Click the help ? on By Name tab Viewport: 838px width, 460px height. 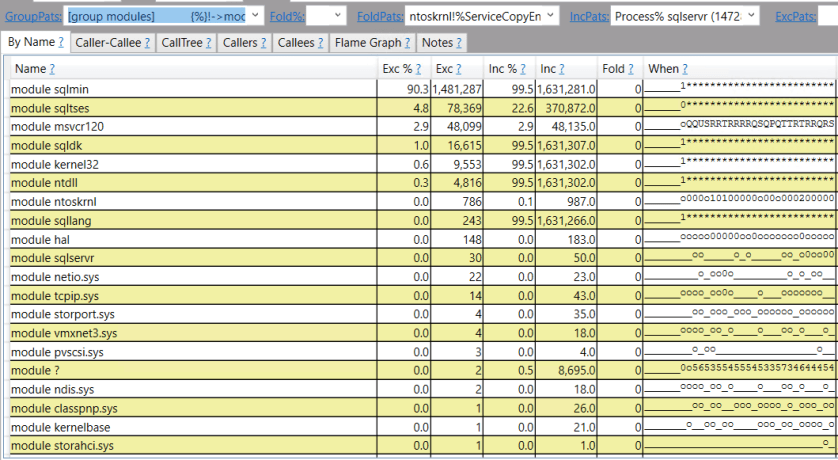(61, 42)
